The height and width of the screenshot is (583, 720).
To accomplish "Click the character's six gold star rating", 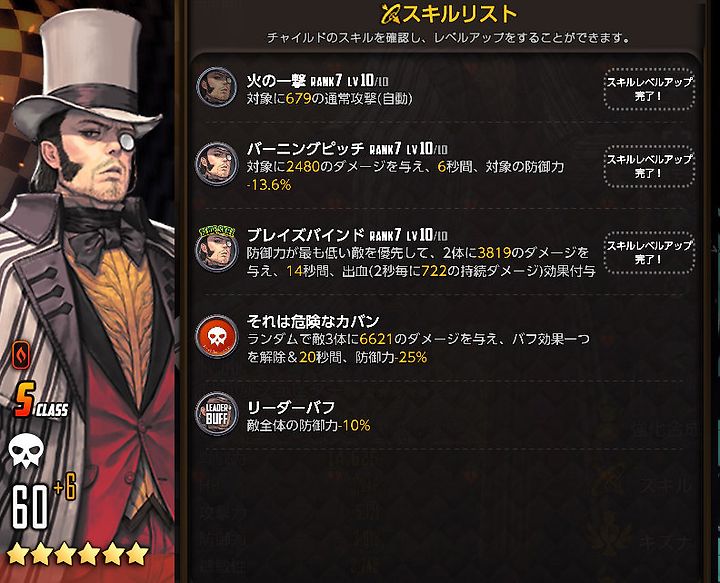I will coord(77,554).
